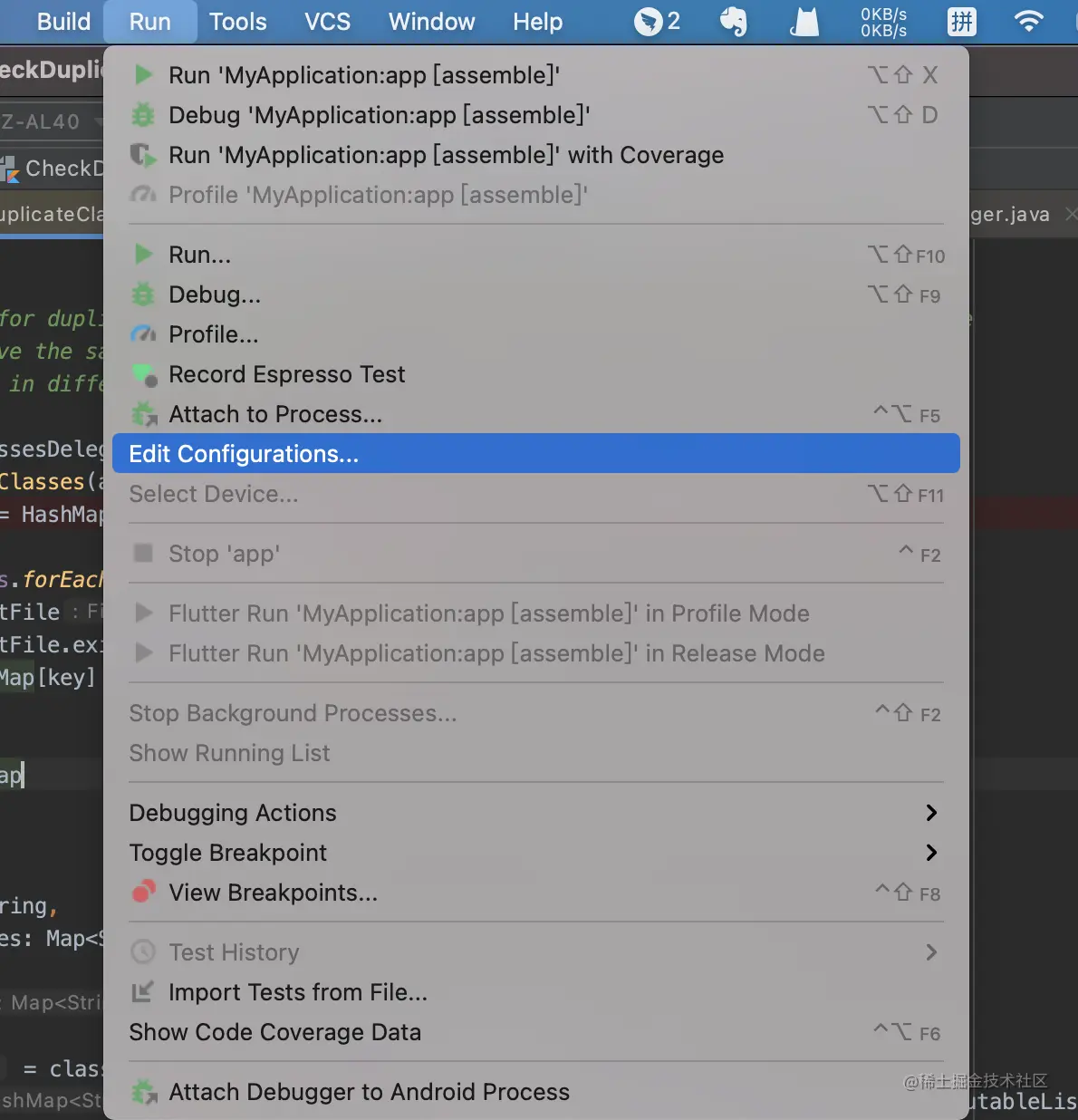
Task: Choose Show Code Coverage Data
Action: point(274,1032)
